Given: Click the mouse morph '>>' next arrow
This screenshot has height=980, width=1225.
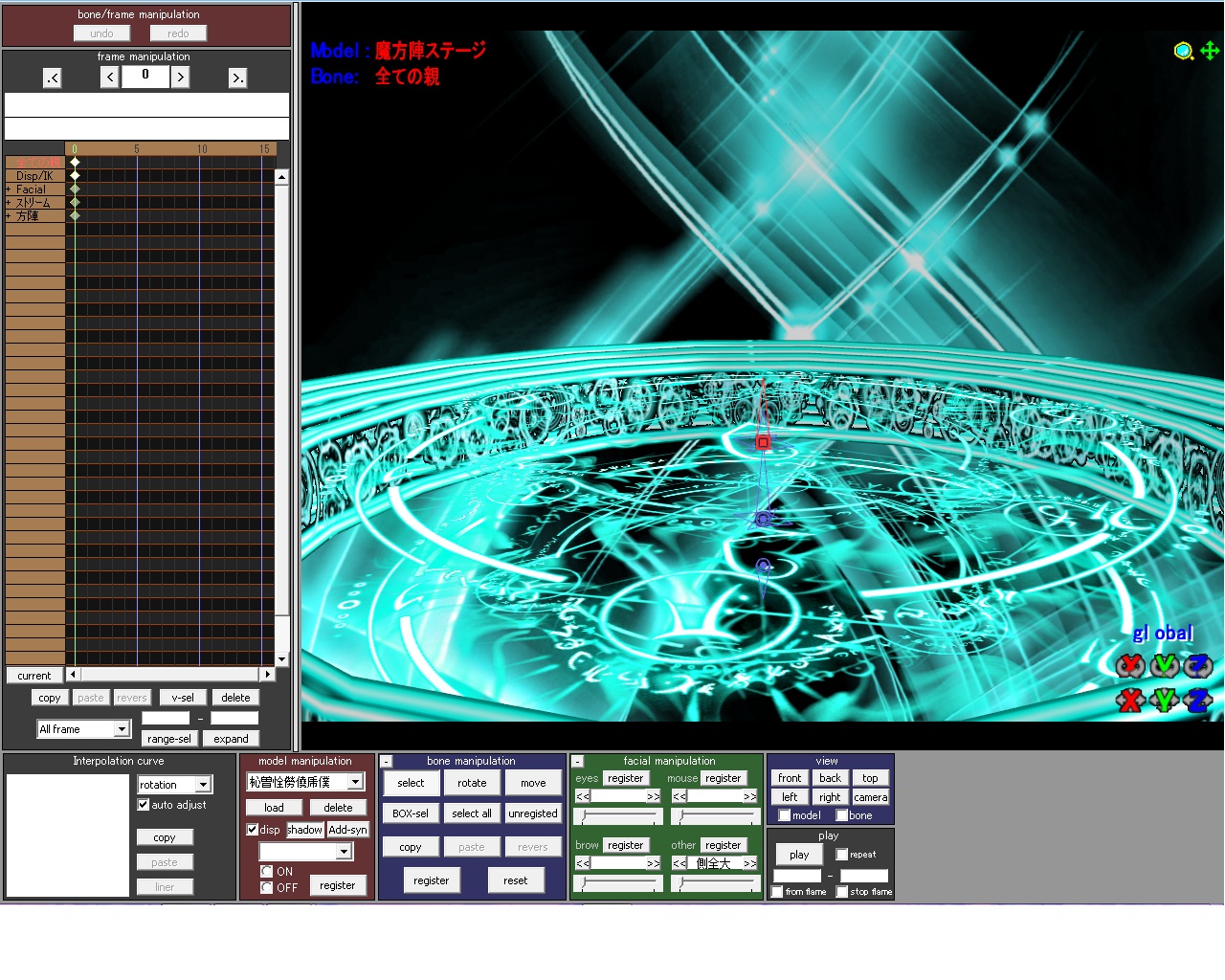Looking at the screenshot, I should click(x=749, y=796).
